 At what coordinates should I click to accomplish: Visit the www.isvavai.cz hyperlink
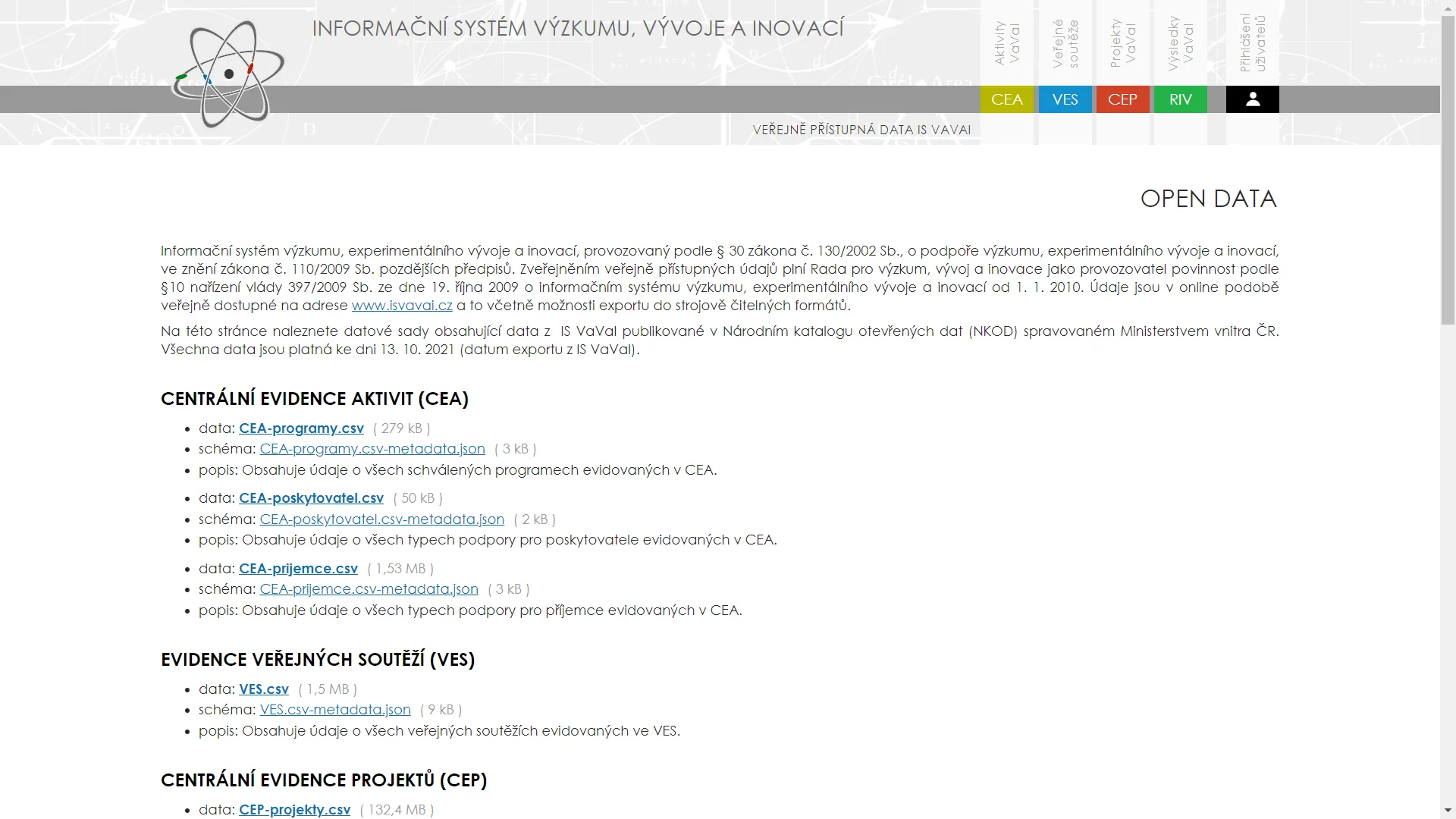click(402, 305)
